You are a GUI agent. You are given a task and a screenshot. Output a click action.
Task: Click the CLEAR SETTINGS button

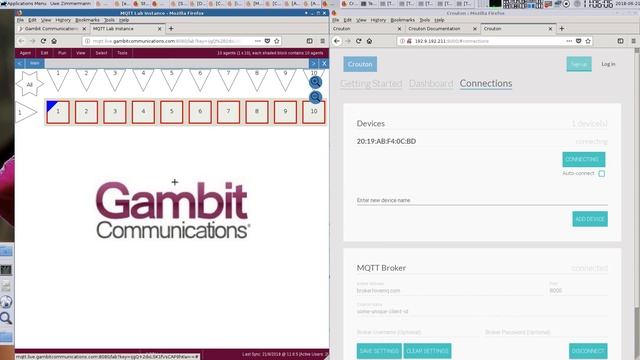(427, 351)
